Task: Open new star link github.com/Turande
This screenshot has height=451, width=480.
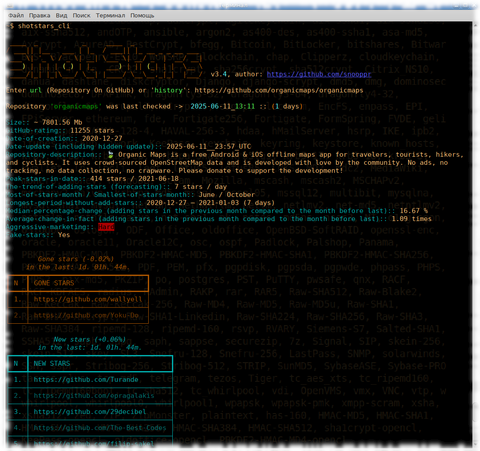Action: (x=86, y=379)
